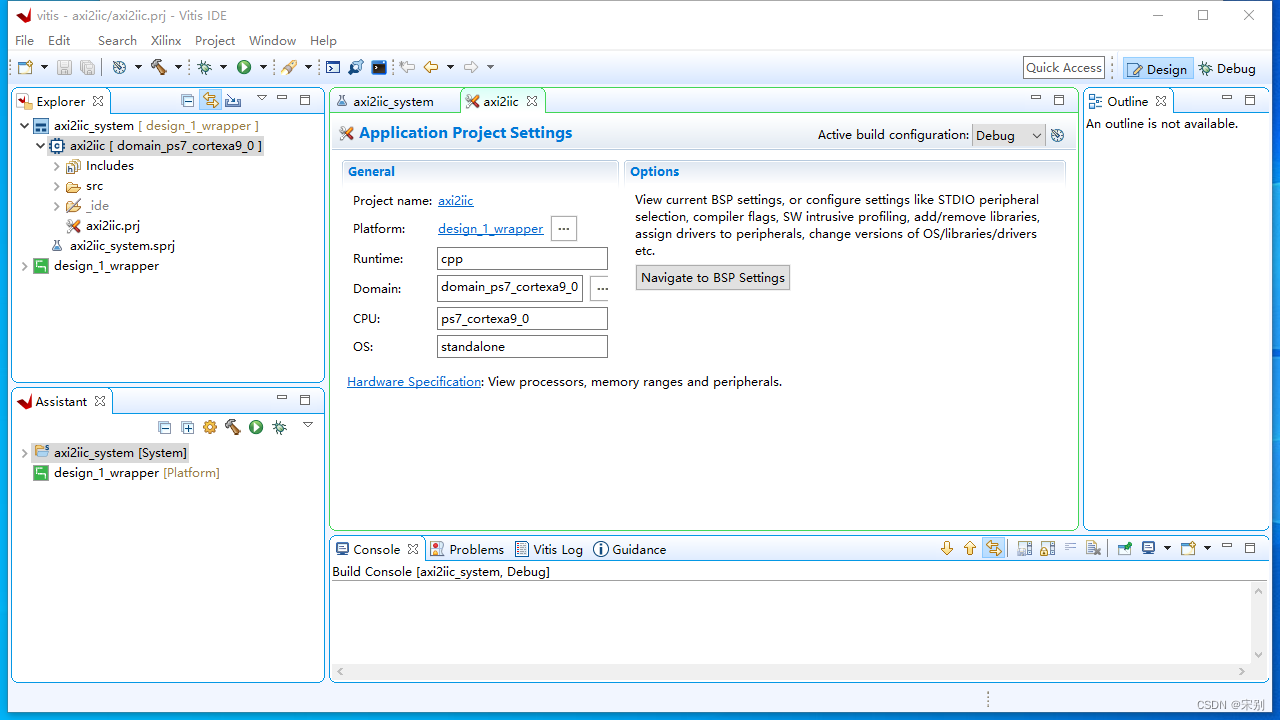Click the build-target icon left of the hammer
Screen dimensions: 1280x720
[x=119, y=67]
